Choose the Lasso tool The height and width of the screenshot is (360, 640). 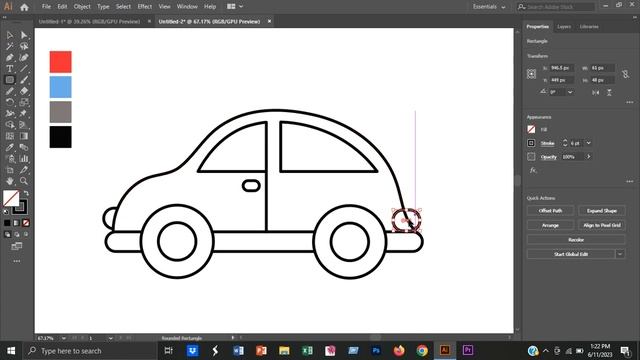point(24,47)
